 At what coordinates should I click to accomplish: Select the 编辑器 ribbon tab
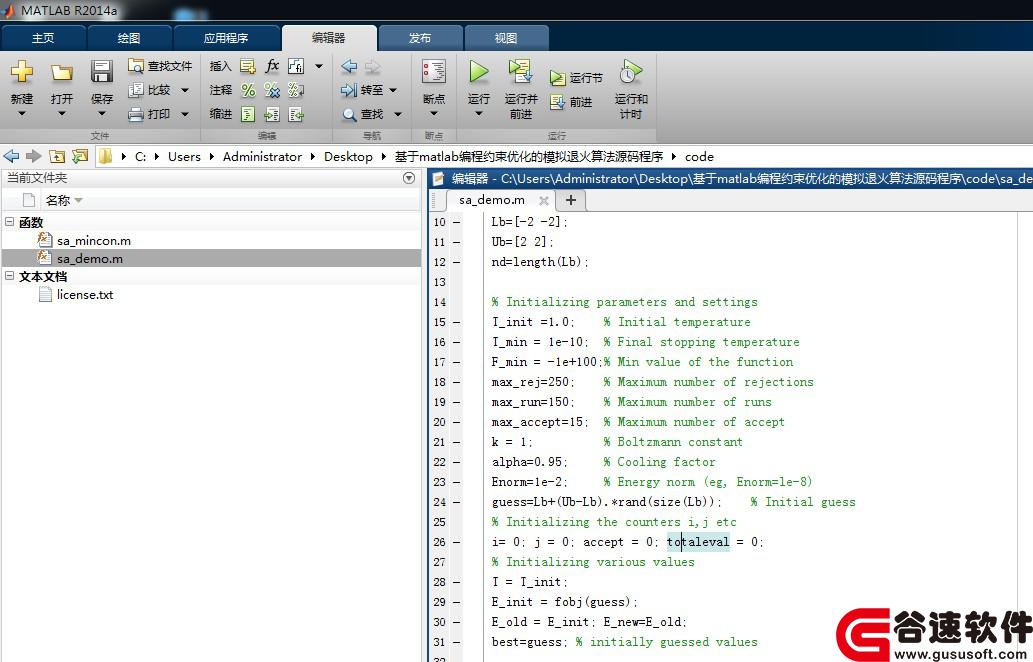click(x=329, y=38)
